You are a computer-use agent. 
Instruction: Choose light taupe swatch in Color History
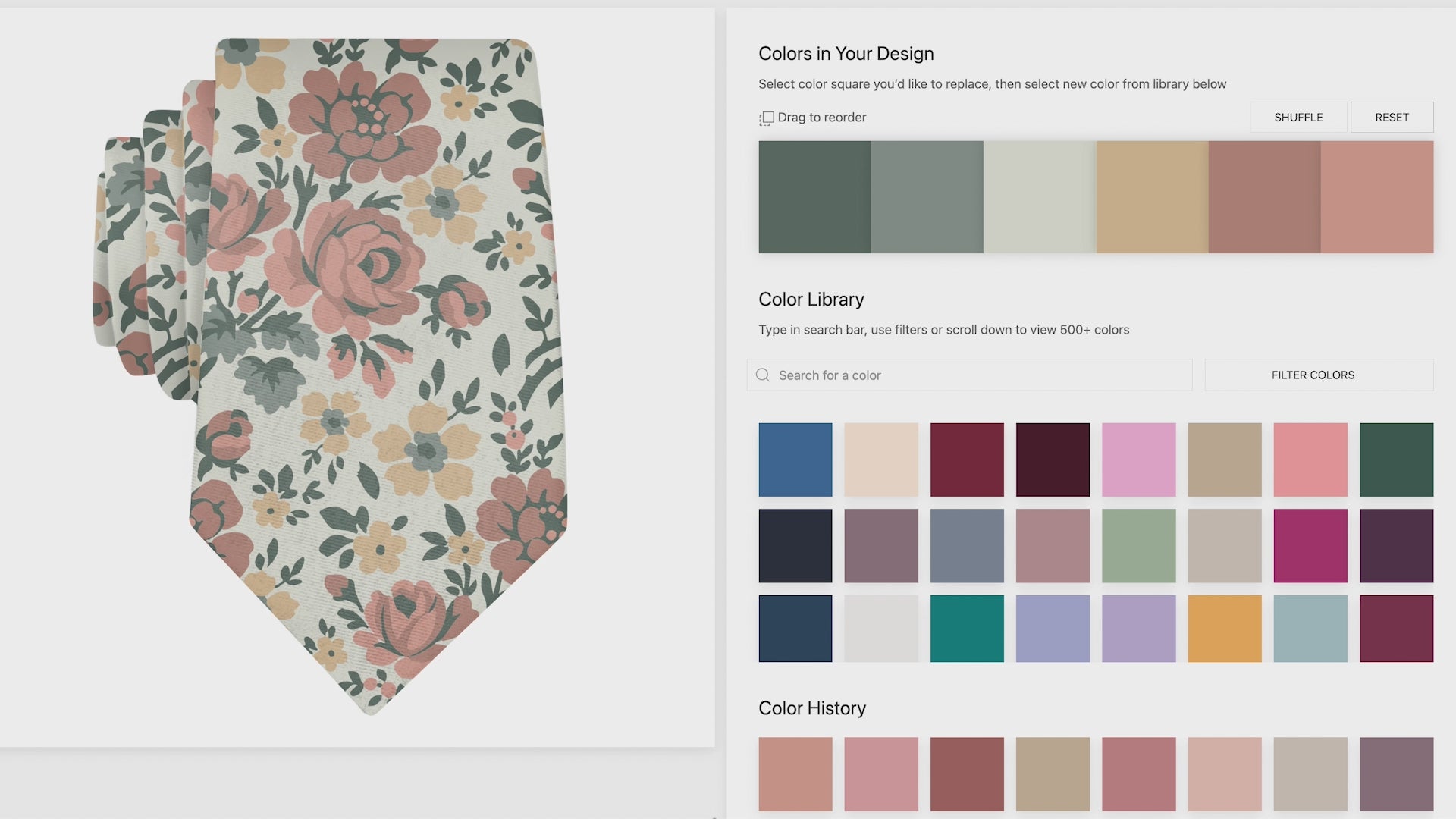tap(1310, 774)
